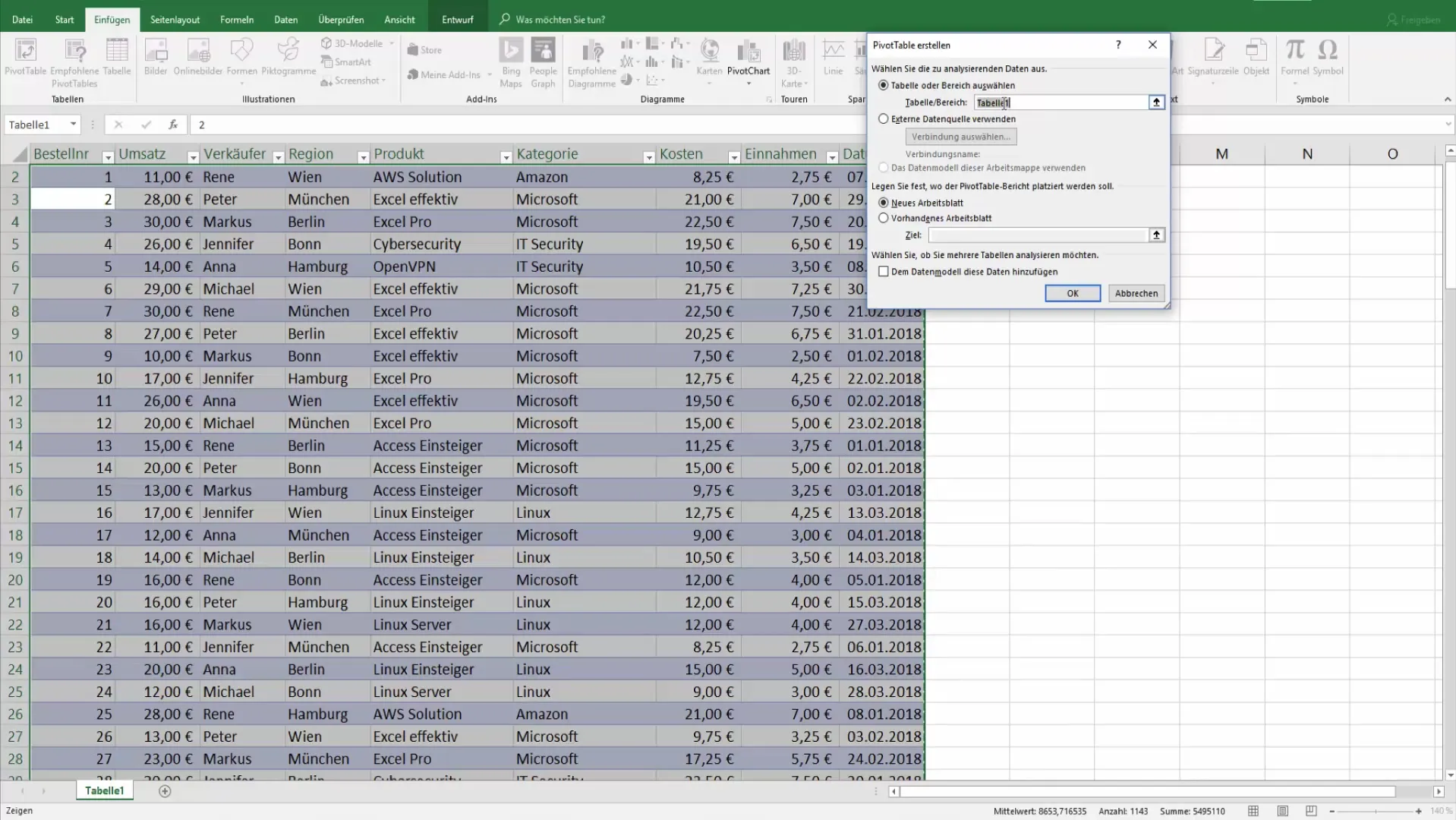Insert a Symbol
Screen dimensions: 1456x820
pos(1328,58)
